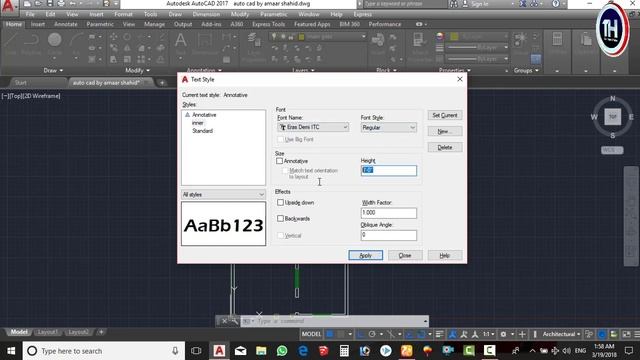Switch to the Manage ribbon tab
Viewport: 640px width, 360px height.
click(154, 24)
